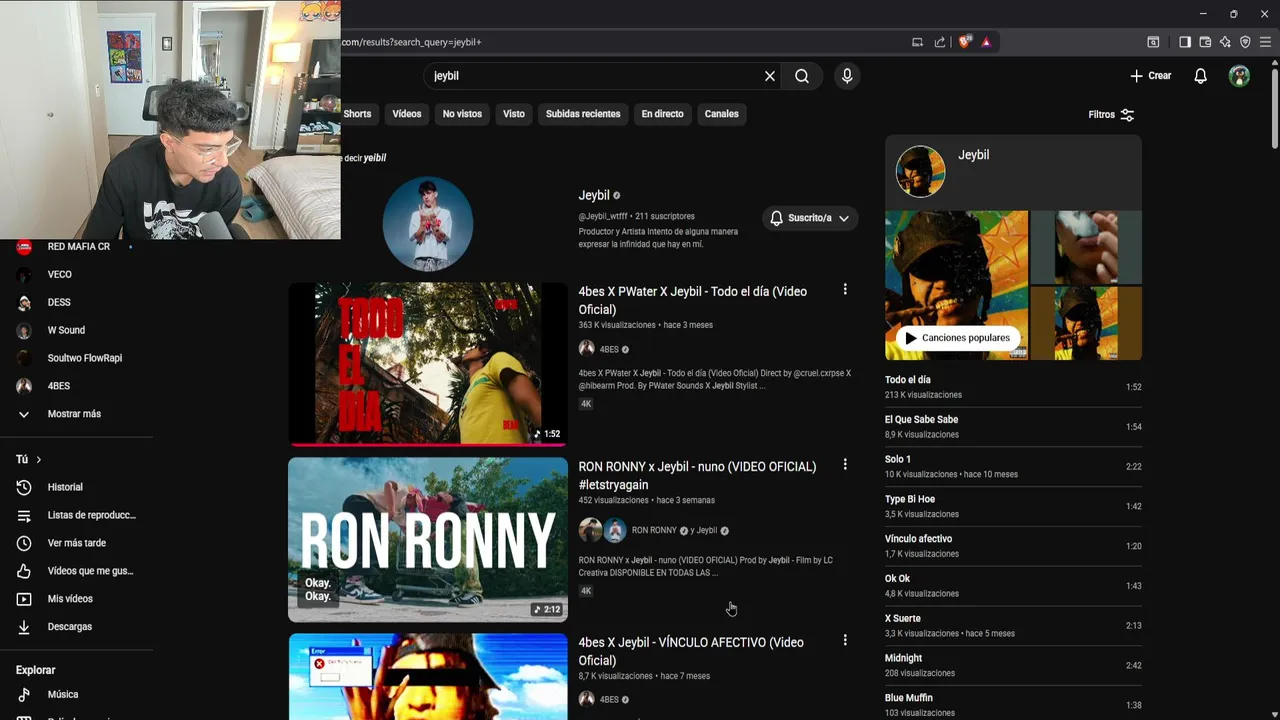The width and height of the screenshot is (1280, 720).
Task: Play the RON RONNY video thumbnail
Action: (x=428, y=540)
